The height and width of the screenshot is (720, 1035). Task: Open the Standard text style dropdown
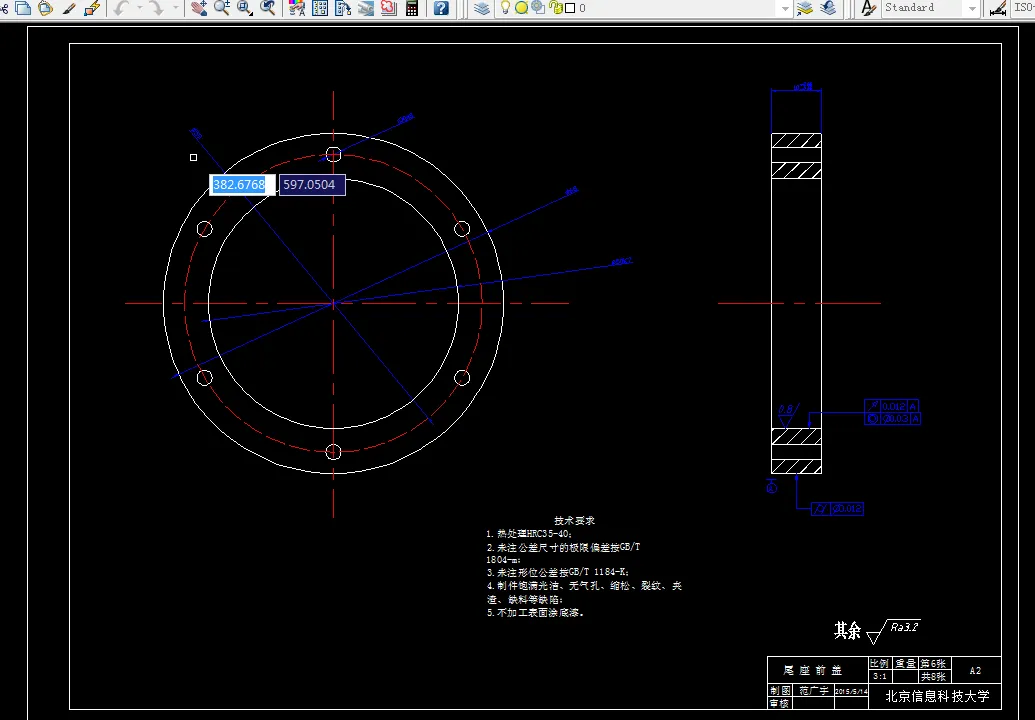(972, 9)
